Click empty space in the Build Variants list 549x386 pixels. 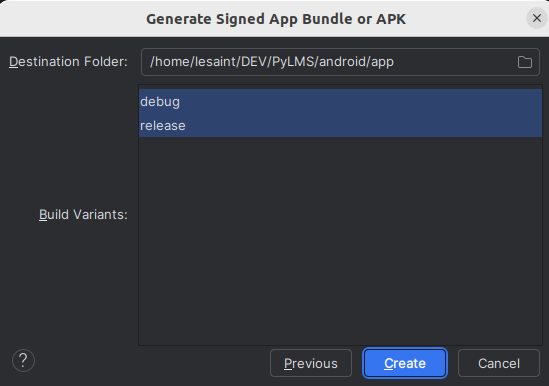[x=340, y=242]
